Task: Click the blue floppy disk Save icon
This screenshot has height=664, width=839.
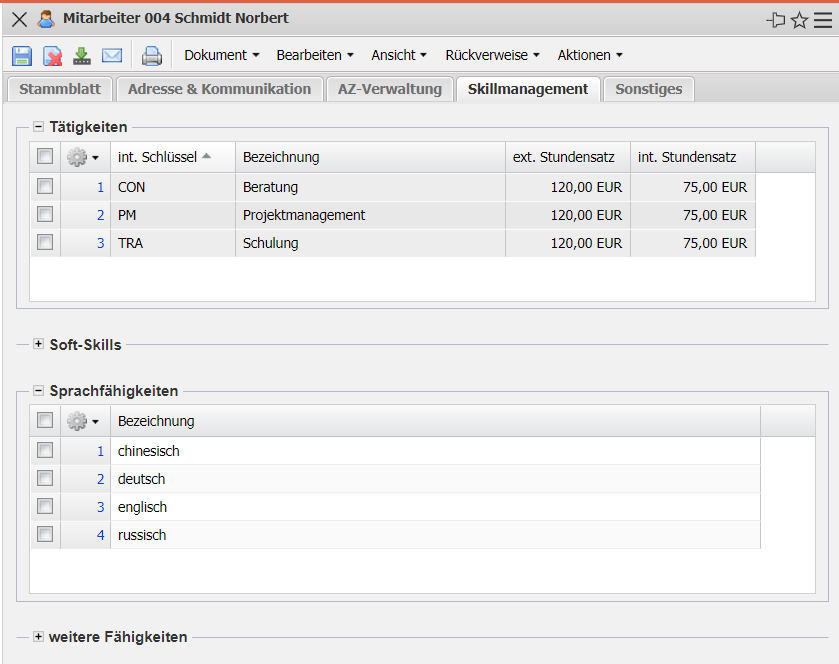Action: click(x=22, y=55)
